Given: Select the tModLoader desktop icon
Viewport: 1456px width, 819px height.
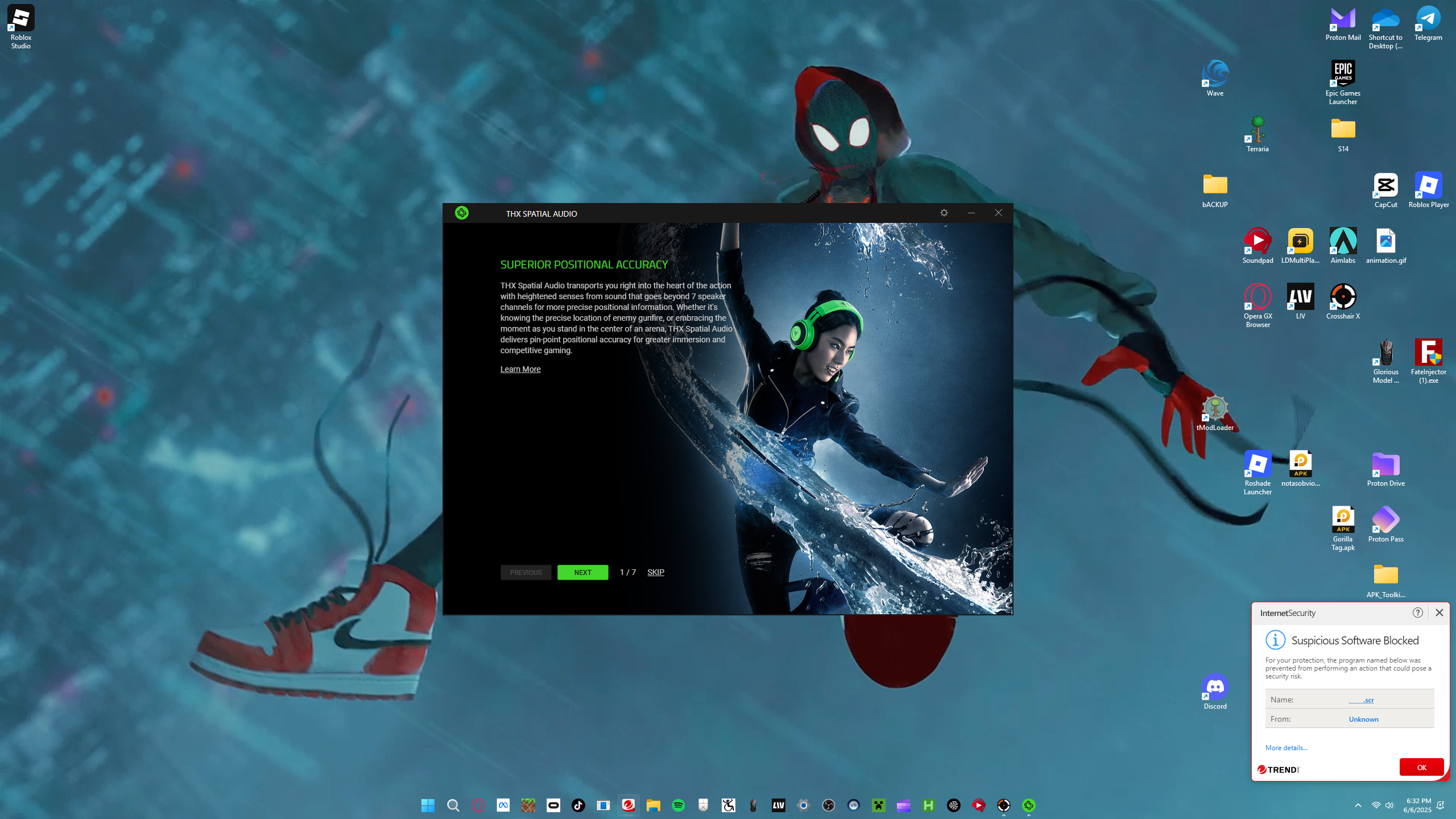Looking at the screenshot, I should [x=1215, y=413].
